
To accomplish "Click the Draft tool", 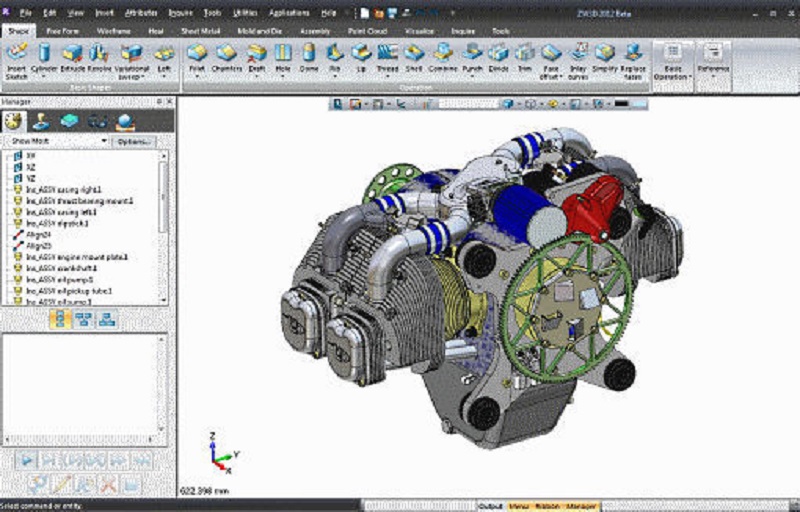I will [x=257, y=57].
